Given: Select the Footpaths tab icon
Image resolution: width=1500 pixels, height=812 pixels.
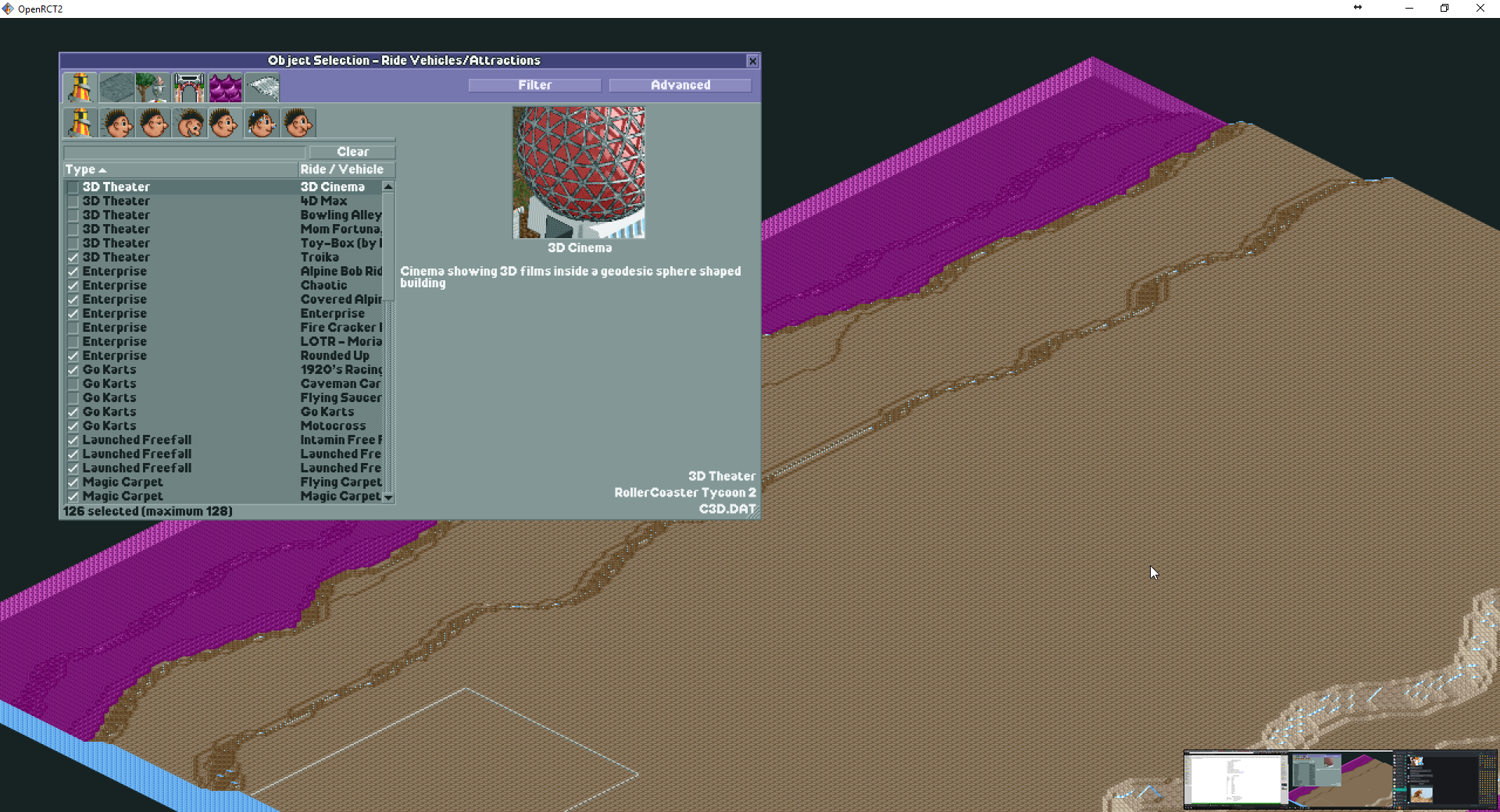Looking at the screenshot, I should point(116,87).
